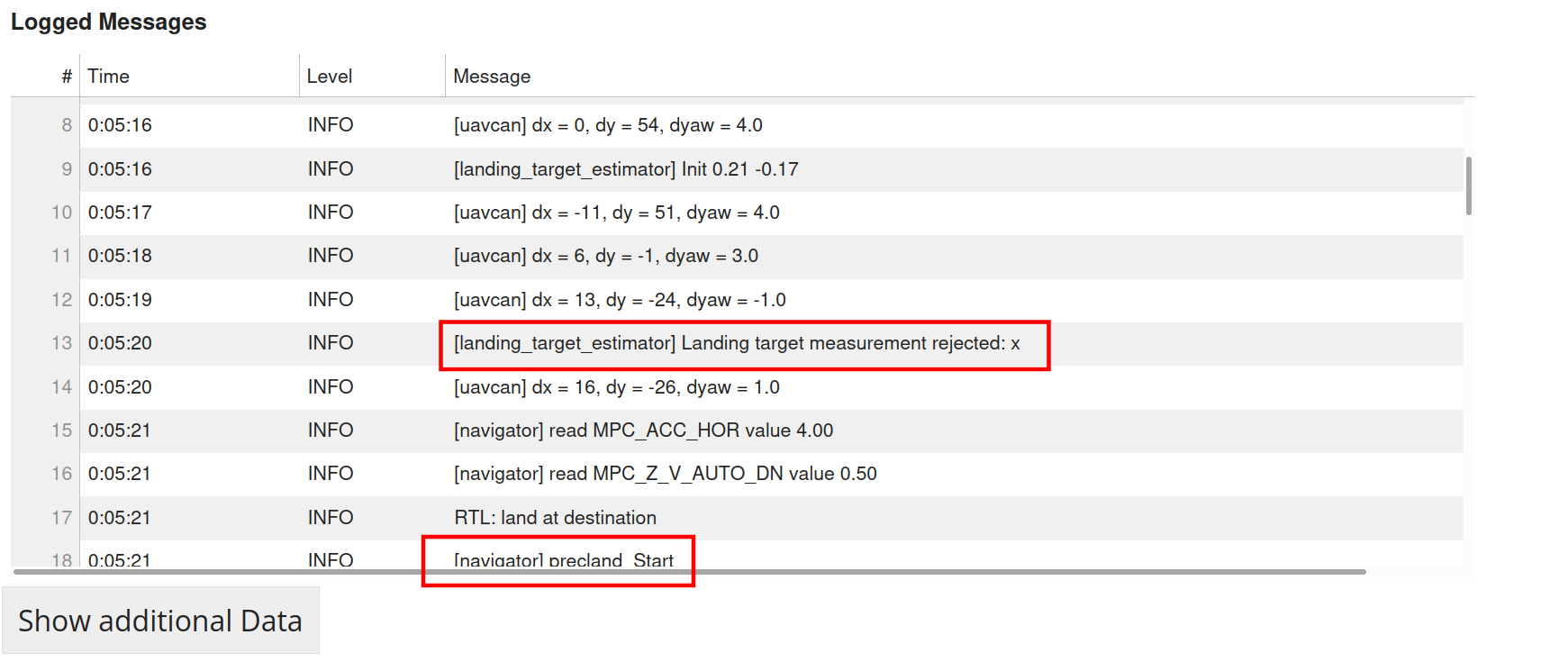Select the Message column header
The image size is (1568, 671).
point(492,77)
